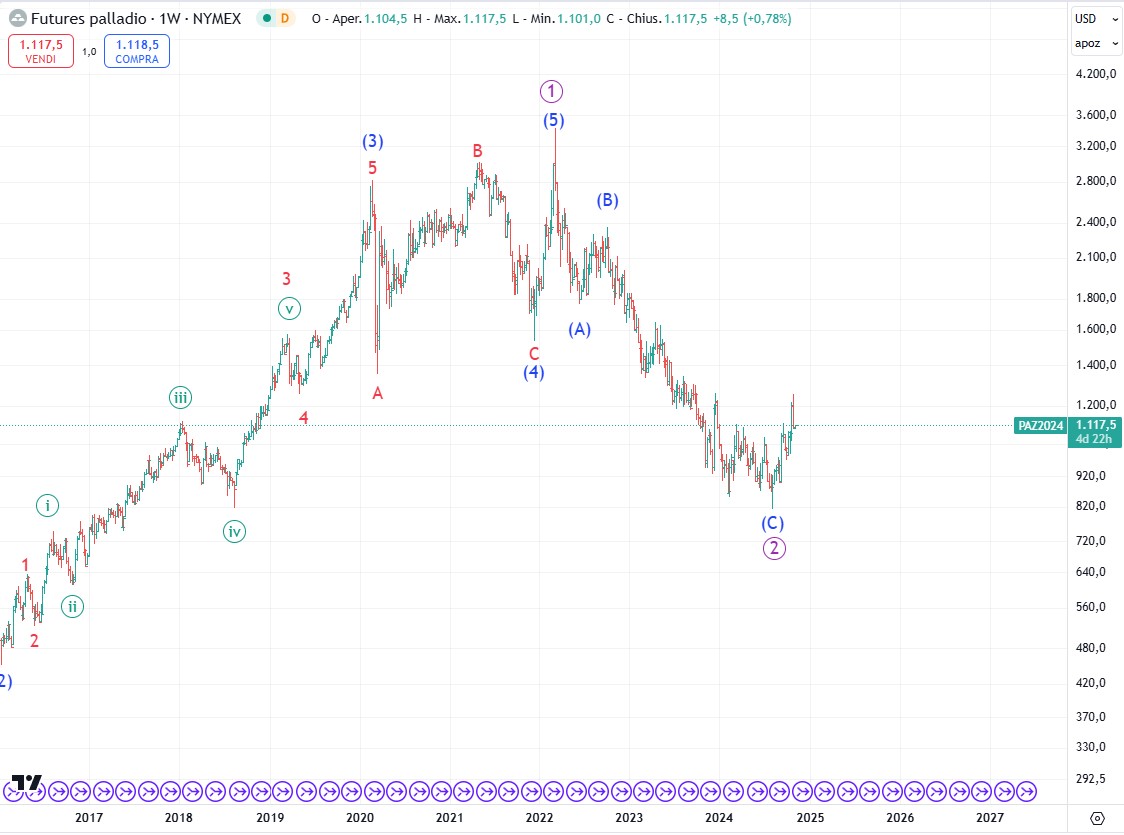Select the red A wave label

(378, 393)
